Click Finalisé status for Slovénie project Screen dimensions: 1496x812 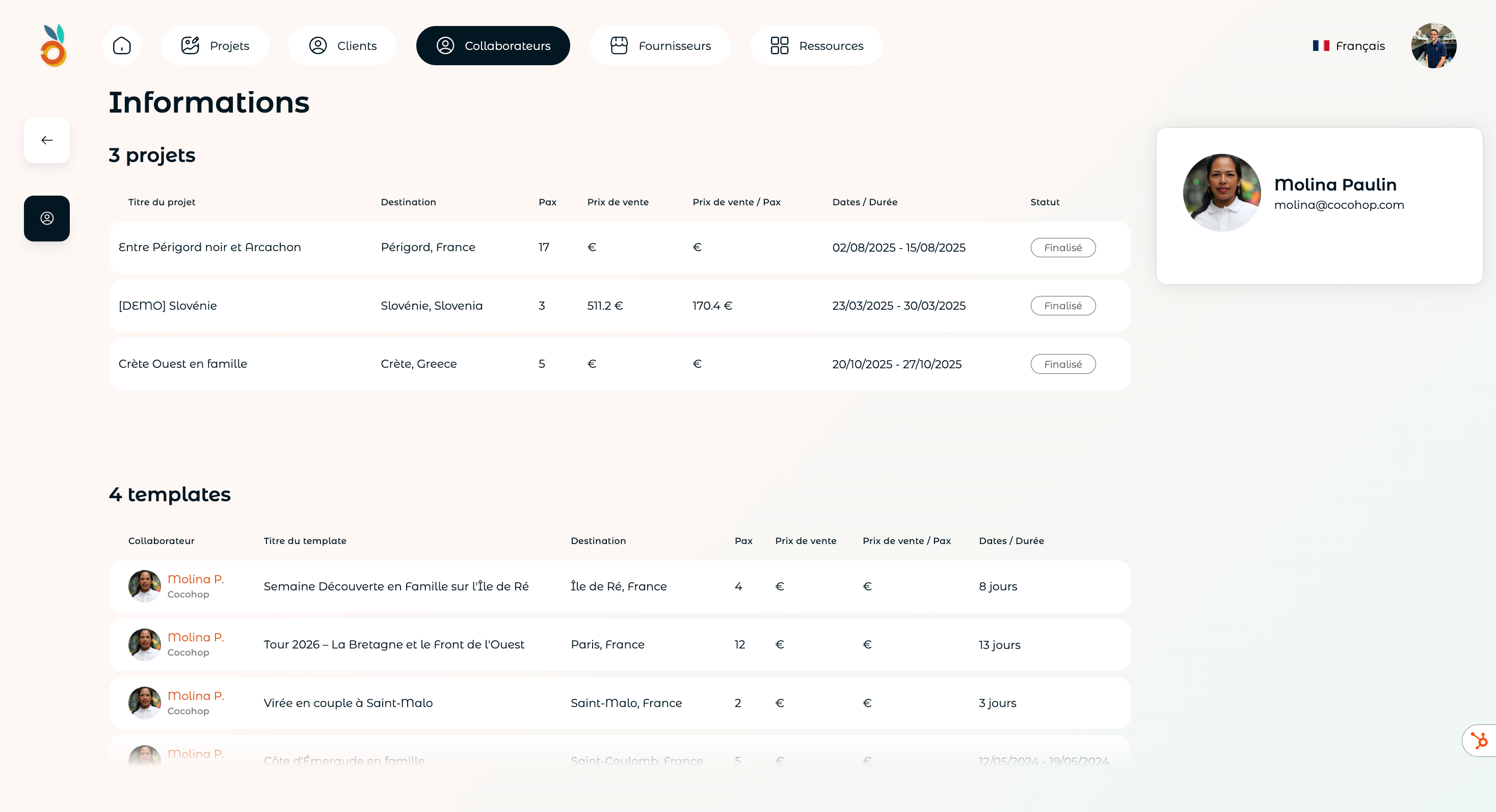(1063, 306)
